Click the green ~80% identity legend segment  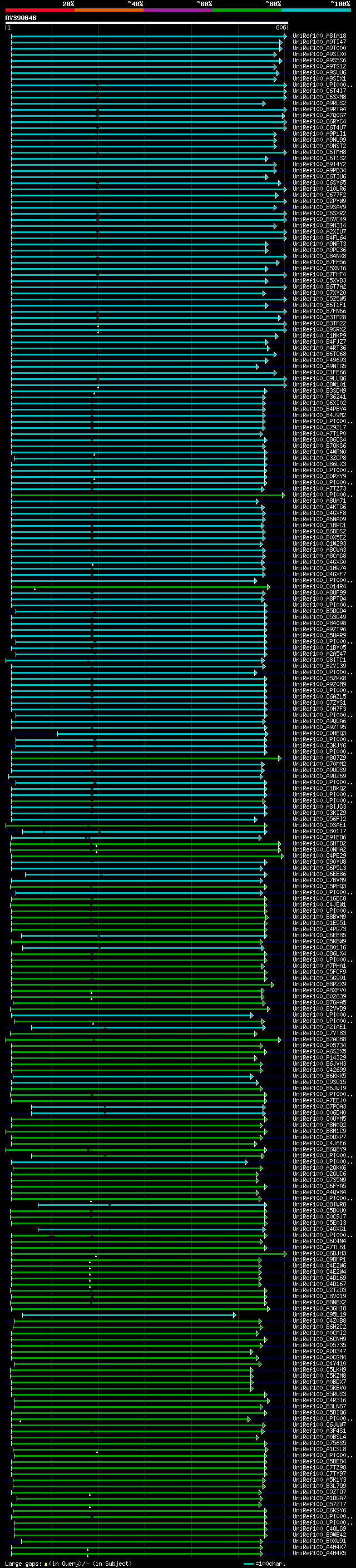[247, 11]
